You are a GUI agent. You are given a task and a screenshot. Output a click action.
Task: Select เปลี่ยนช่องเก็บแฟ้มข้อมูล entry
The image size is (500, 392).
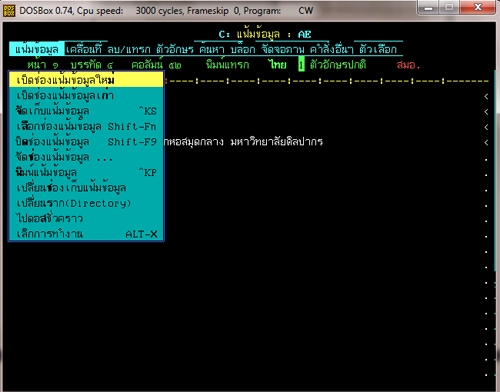coord(86,188)
